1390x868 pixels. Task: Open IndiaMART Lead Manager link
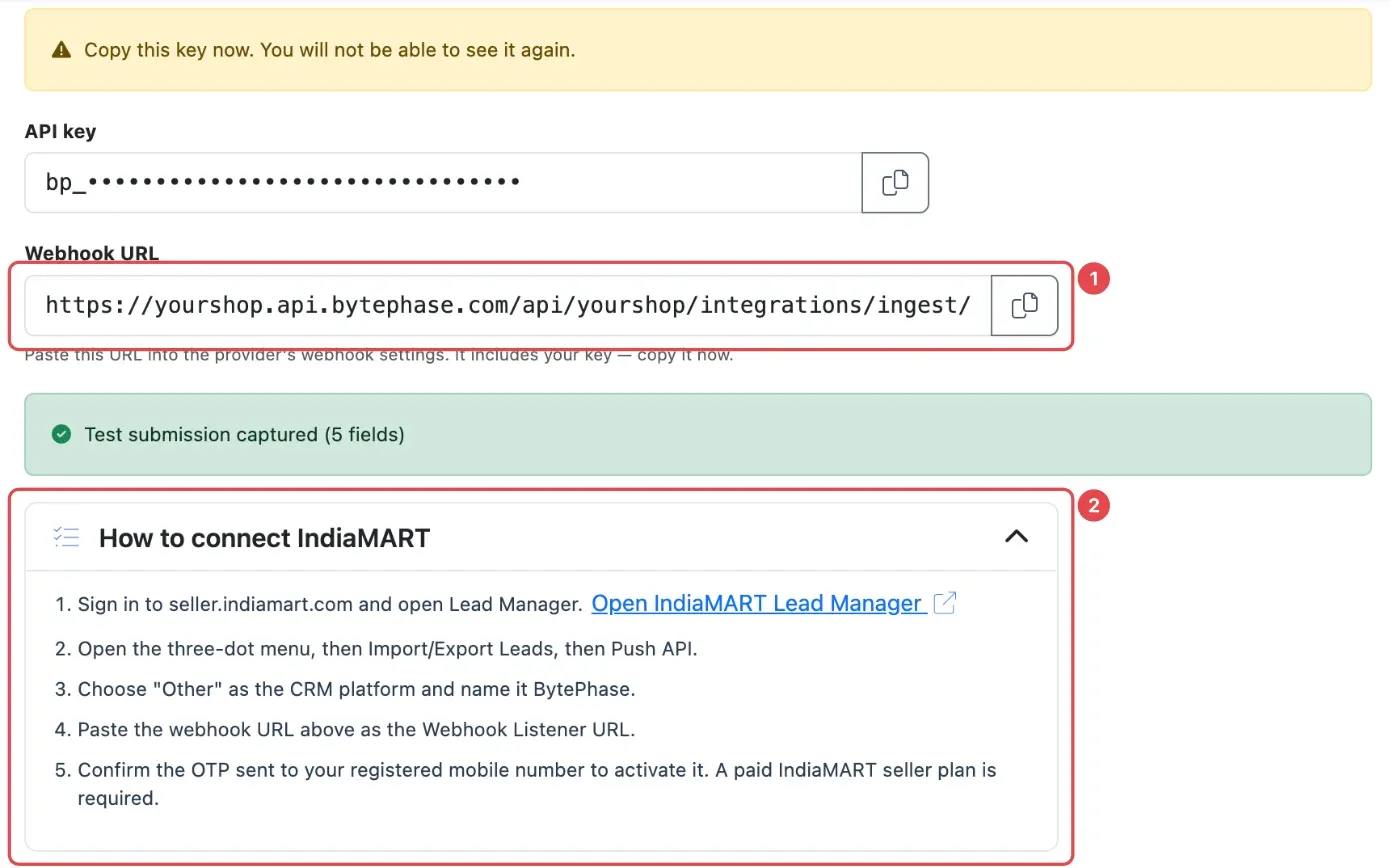tap(757, 603)
